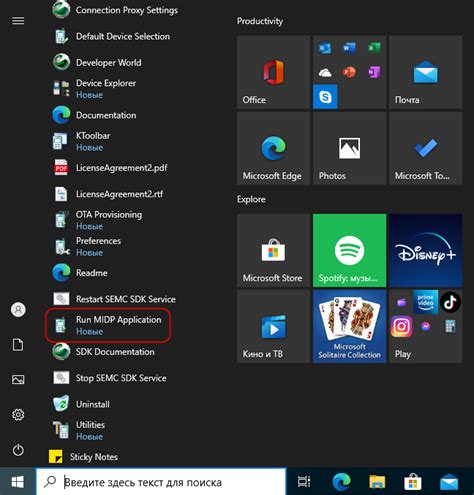The height and width of the screenshot is (495, 474).
Task: Open Microsoft Solitaire Collection tile
Action: [x=349, y=326]
